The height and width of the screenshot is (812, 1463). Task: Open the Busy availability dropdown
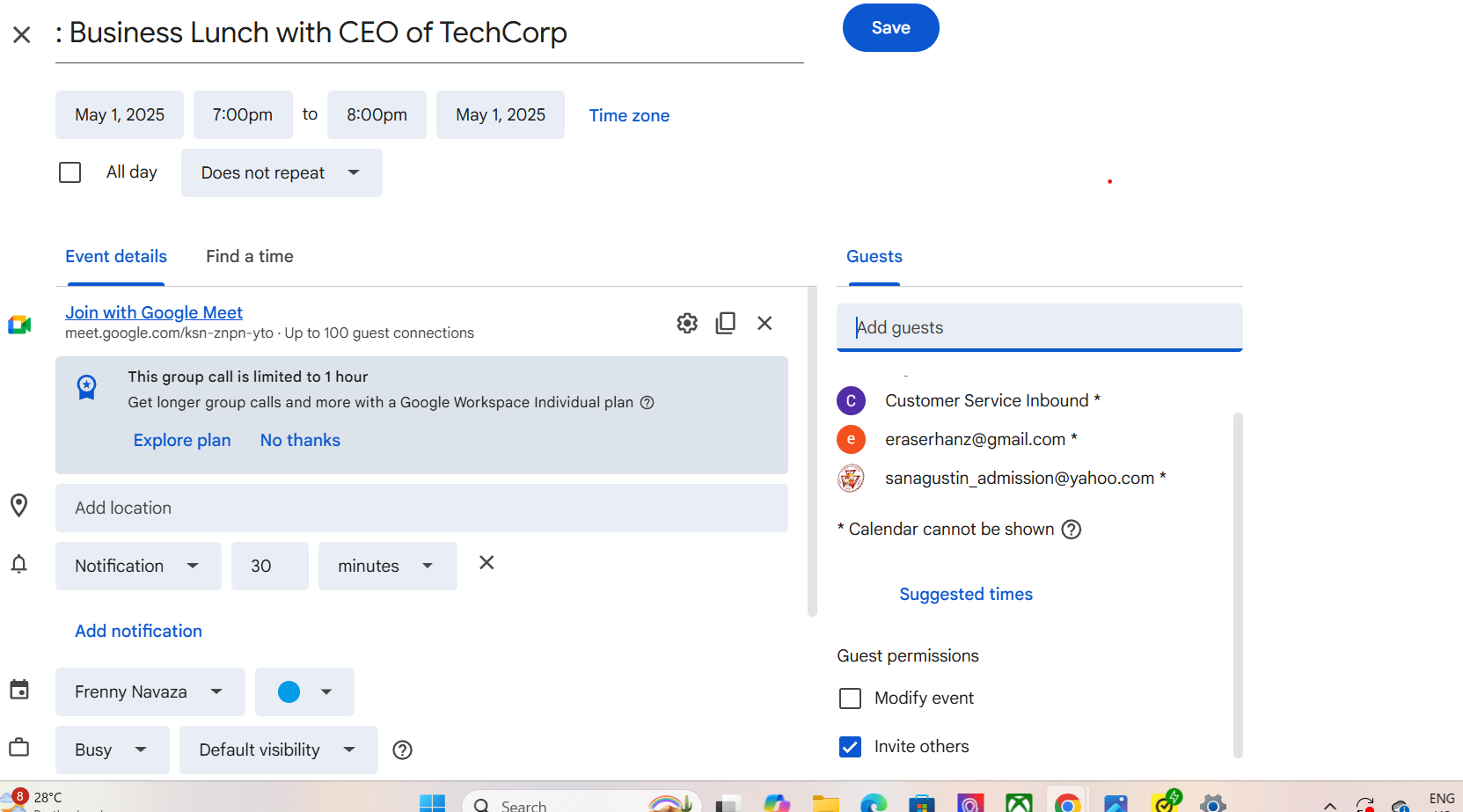click(112, 750)
